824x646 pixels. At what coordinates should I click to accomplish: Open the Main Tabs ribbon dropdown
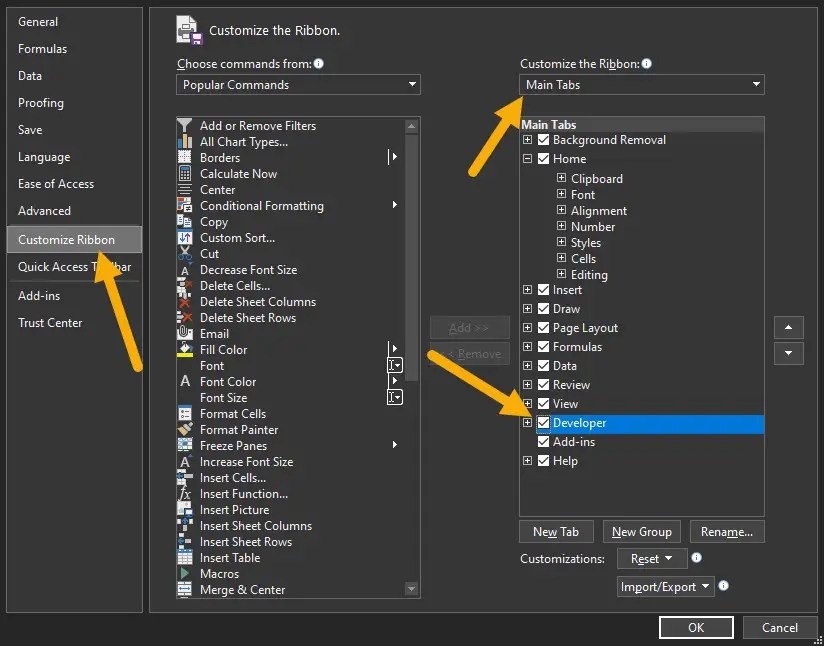[x=642, y=85]
